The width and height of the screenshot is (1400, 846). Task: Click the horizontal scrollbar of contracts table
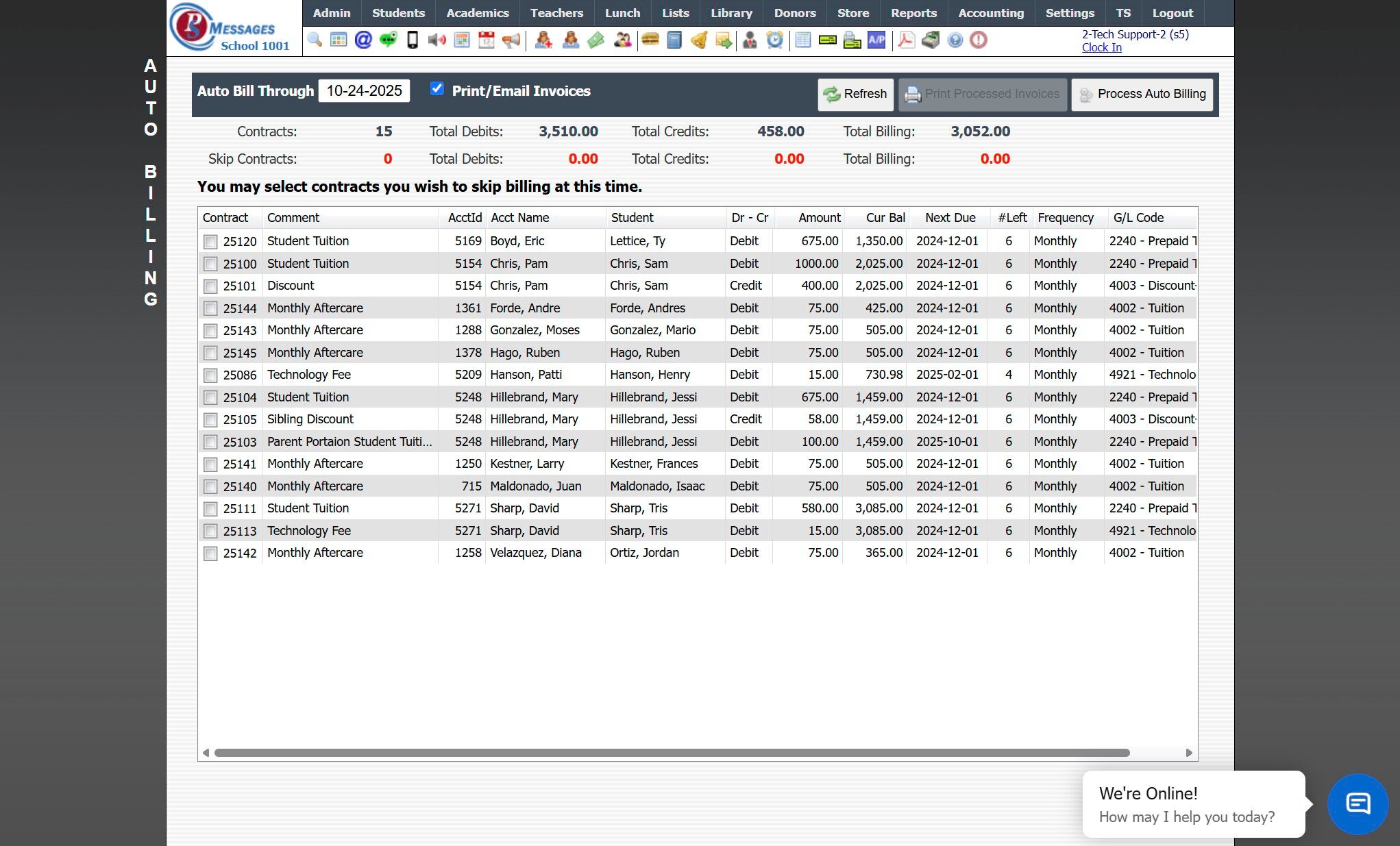(x=672, y=753)
